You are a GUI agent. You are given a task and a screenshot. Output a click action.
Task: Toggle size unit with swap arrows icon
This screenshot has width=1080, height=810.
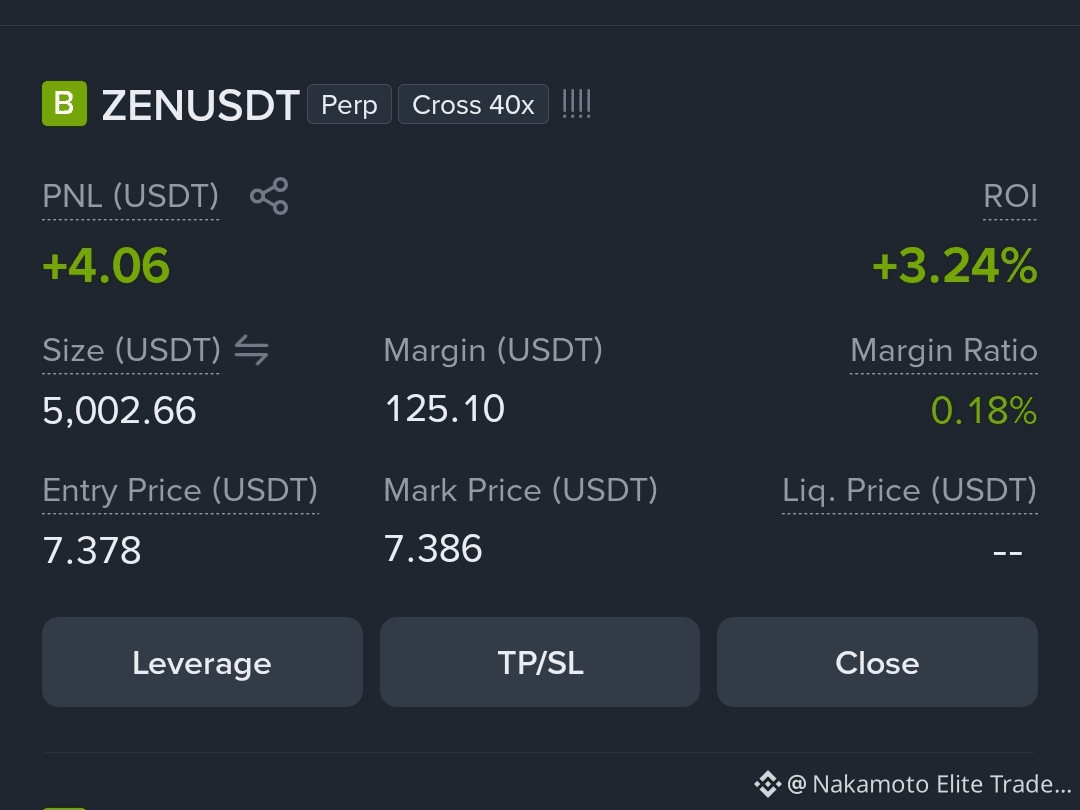click(x=251, y=350)
